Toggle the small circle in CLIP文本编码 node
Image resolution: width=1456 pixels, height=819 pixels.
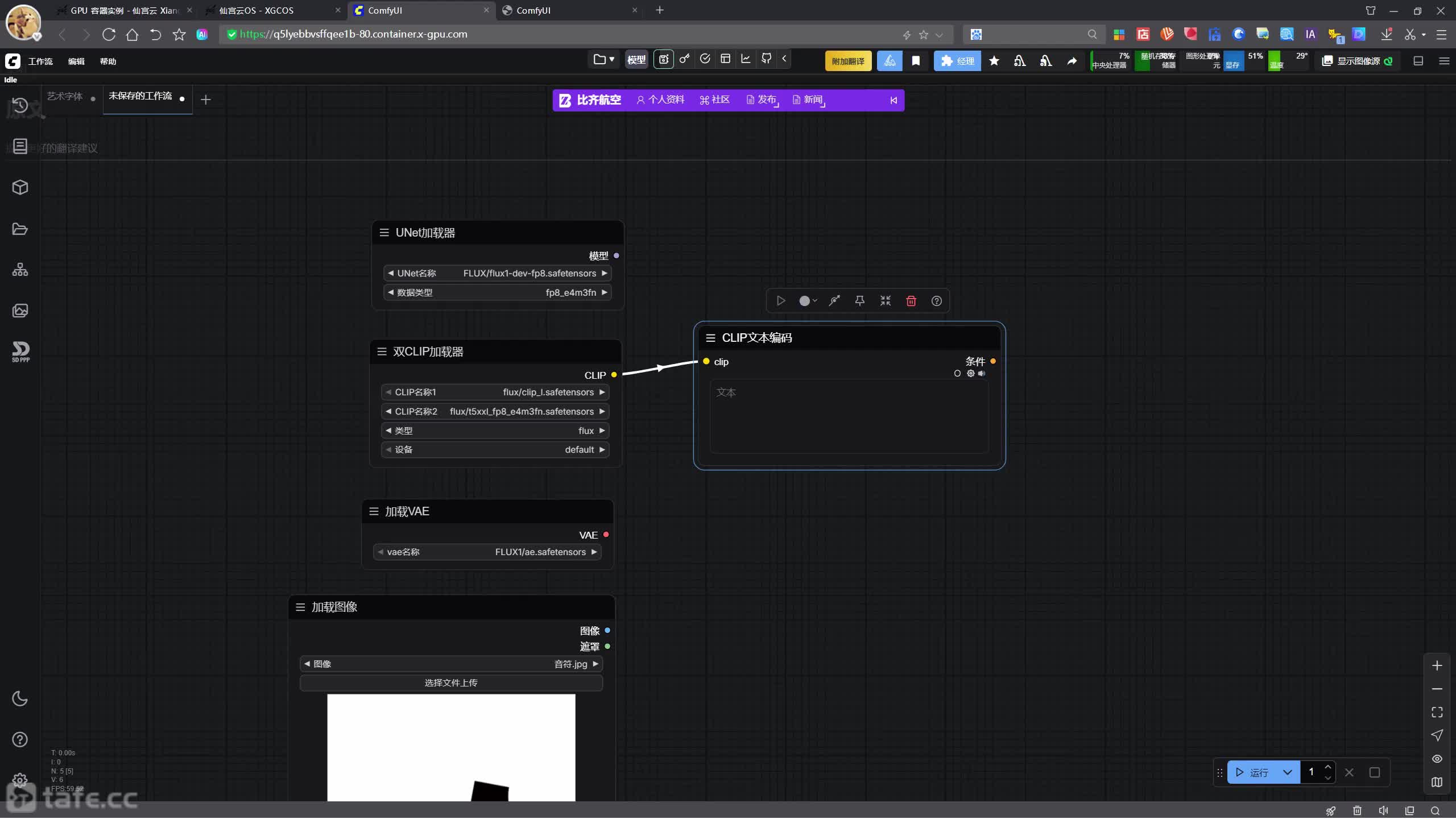click(x=957, y=374)
